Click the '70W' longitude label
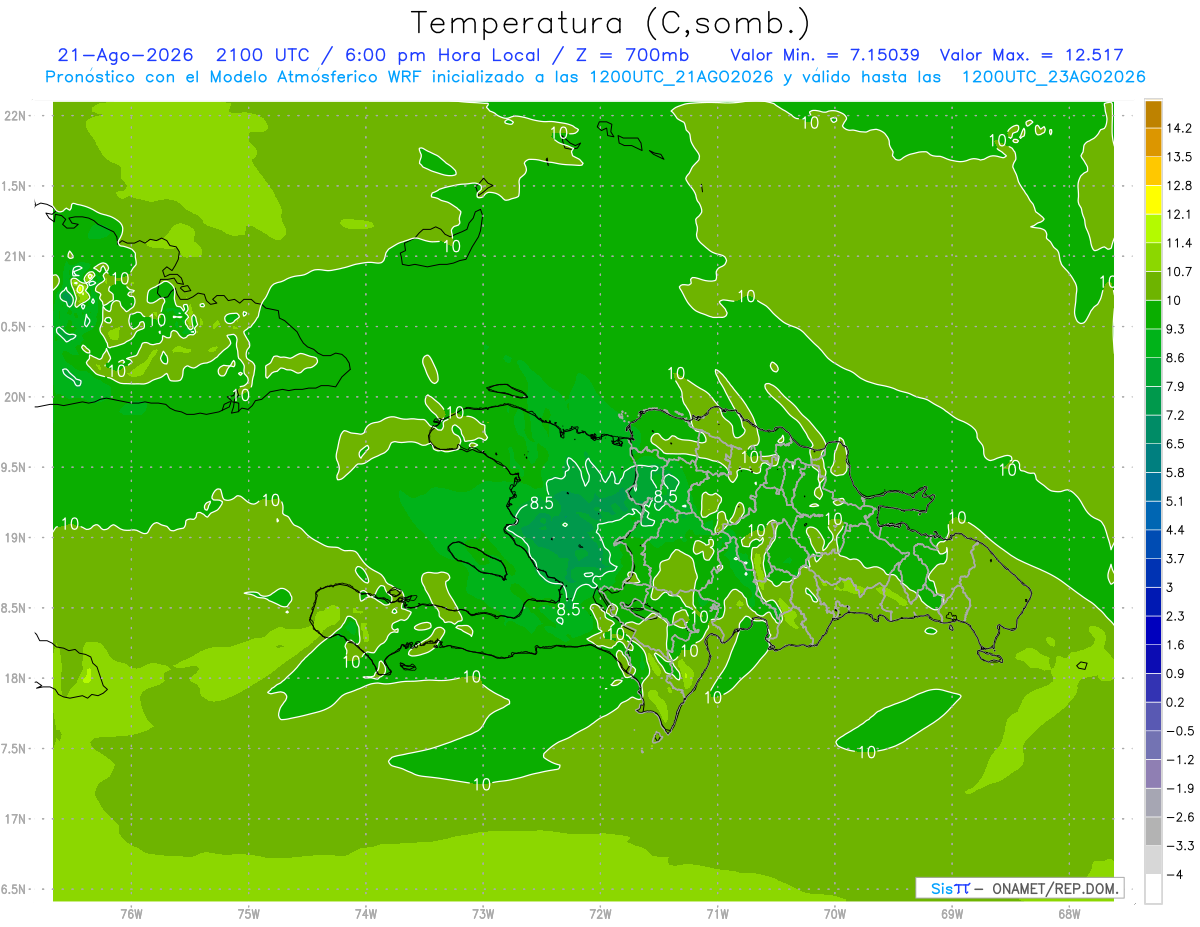The width and height of the screenshot is (1200, 927). click(x=835, y=914)
